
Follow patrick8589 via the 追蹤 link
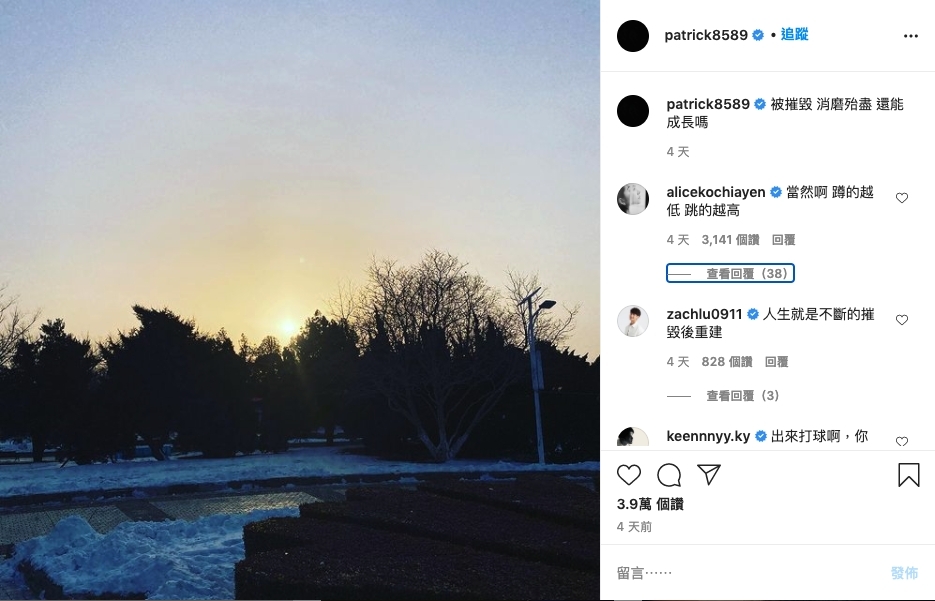(794, 35)
